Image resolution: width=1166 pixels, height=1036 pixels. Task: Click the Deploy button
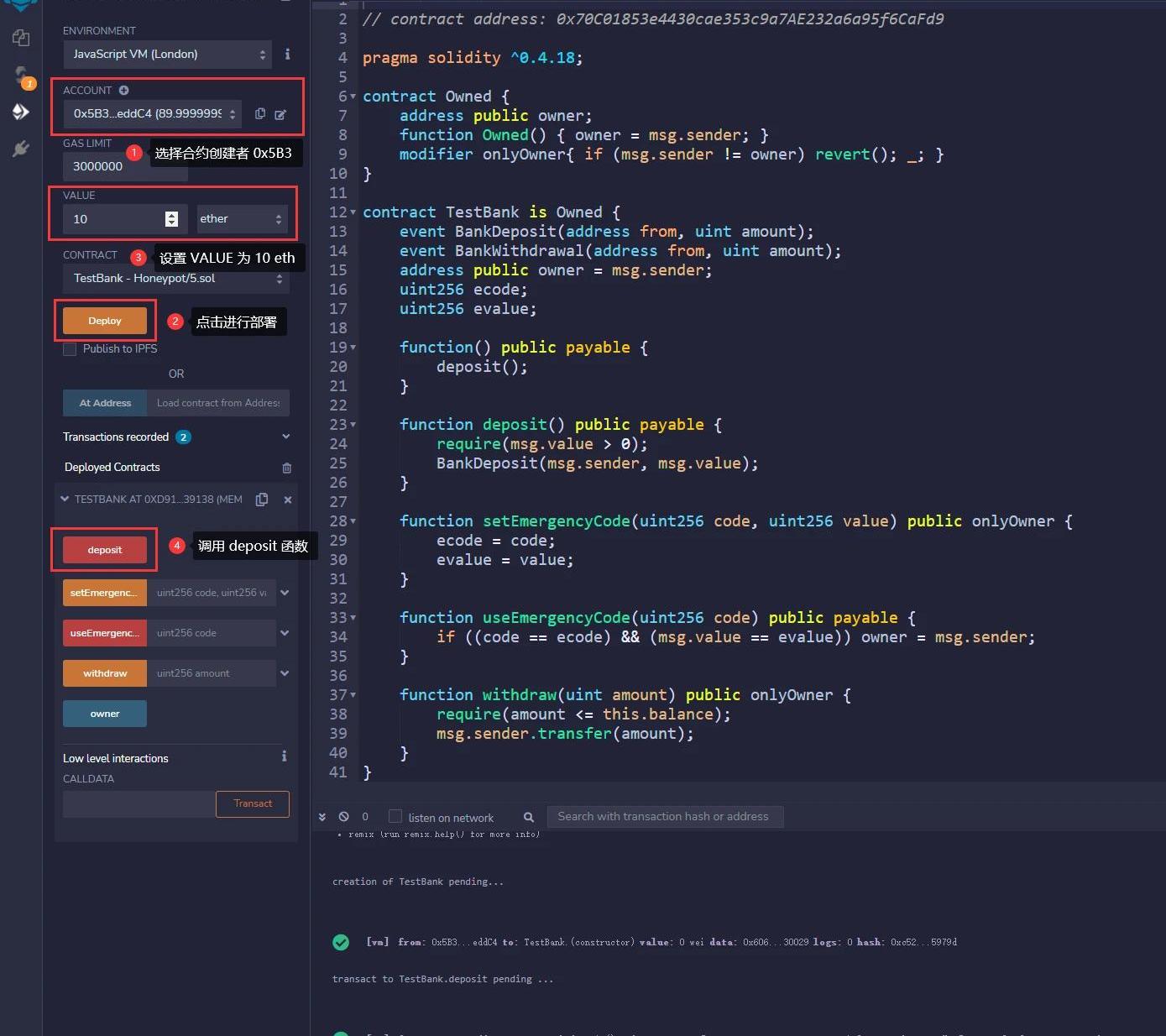click(x=105, y=321)
